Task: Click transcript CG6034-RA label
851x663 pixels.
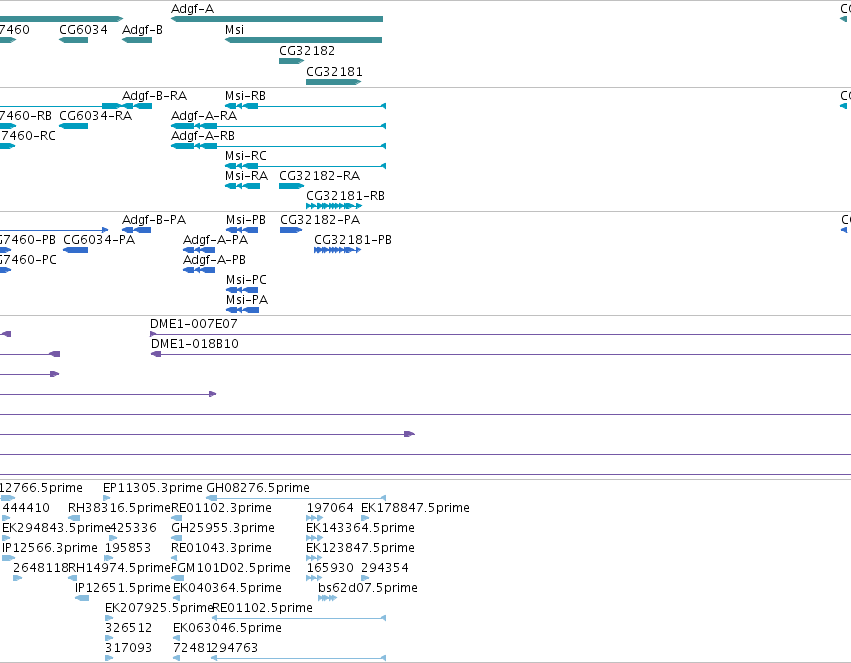Action: click(96, 116)
